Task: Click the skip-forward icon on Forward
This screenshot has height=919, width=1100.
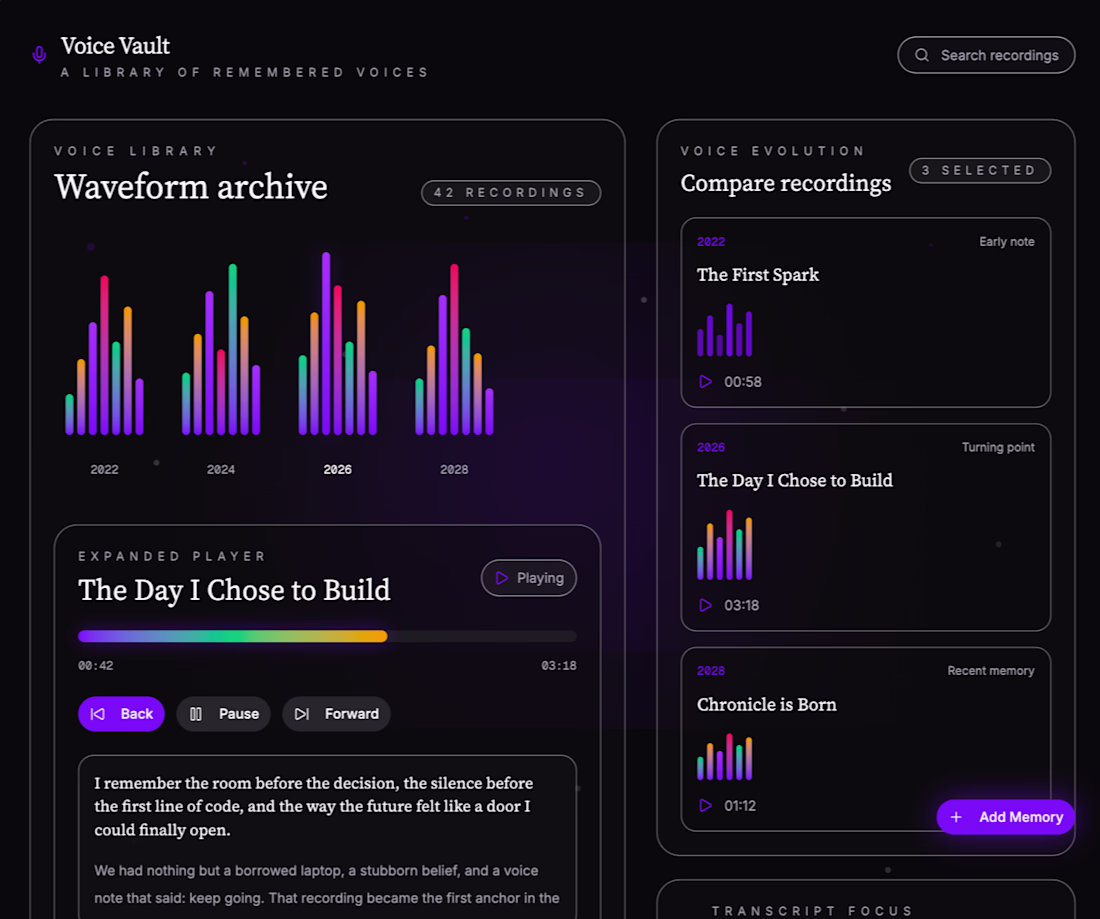Action: click(x=302, y=714)
